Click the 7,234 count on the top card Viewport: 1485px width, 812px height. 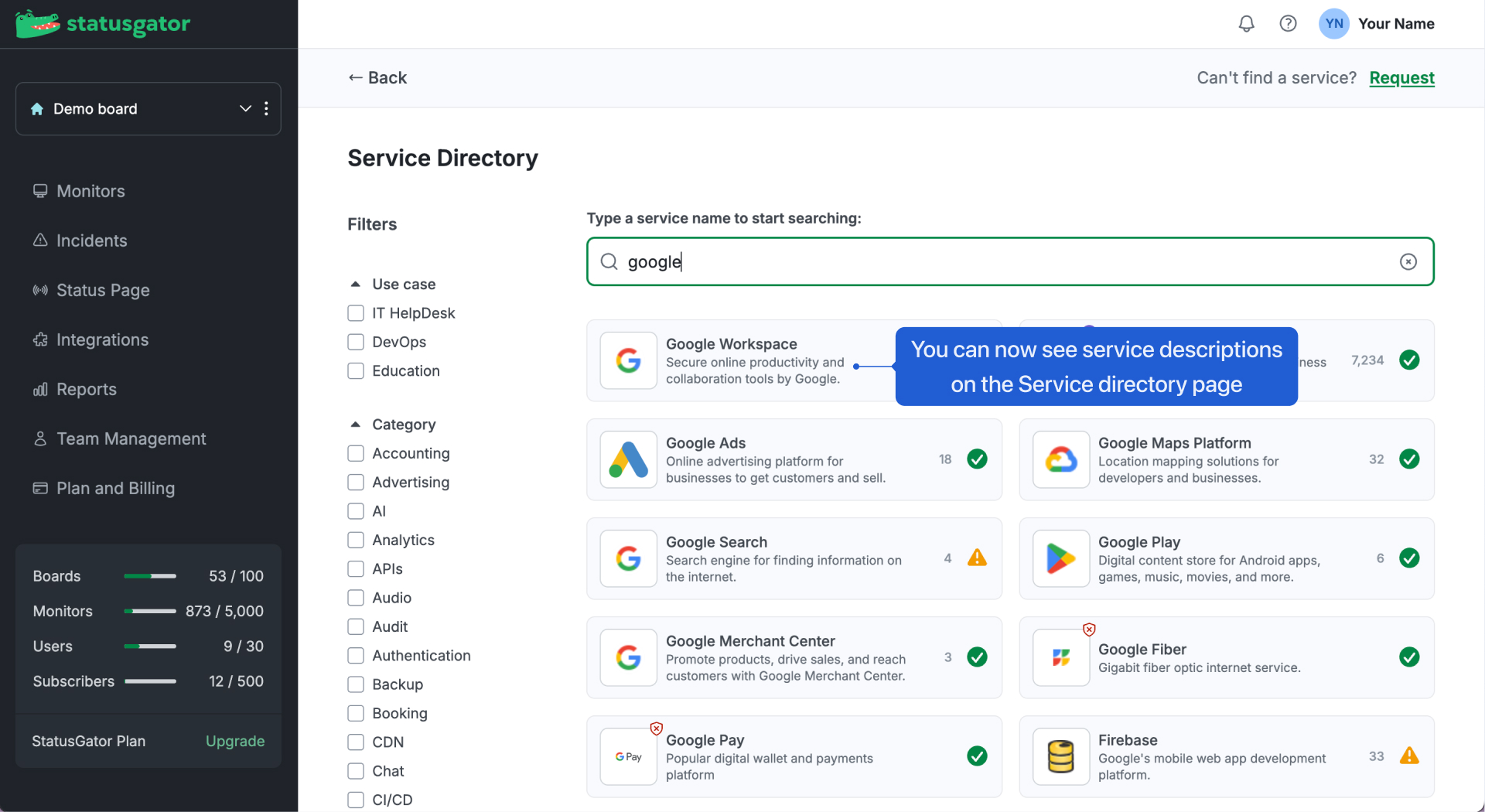coord(1367,360)
